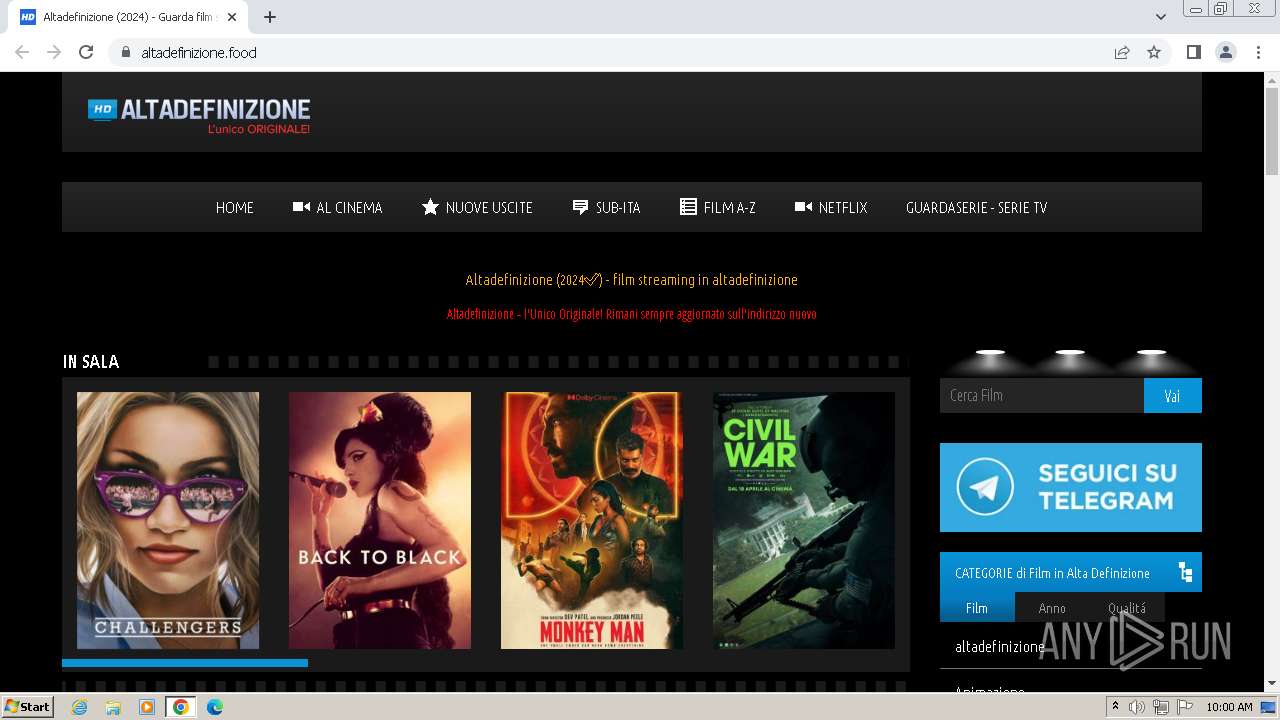Open the AL CINEMA section
This screenshot has width=1280, height=720.
[x=337, y=207]
